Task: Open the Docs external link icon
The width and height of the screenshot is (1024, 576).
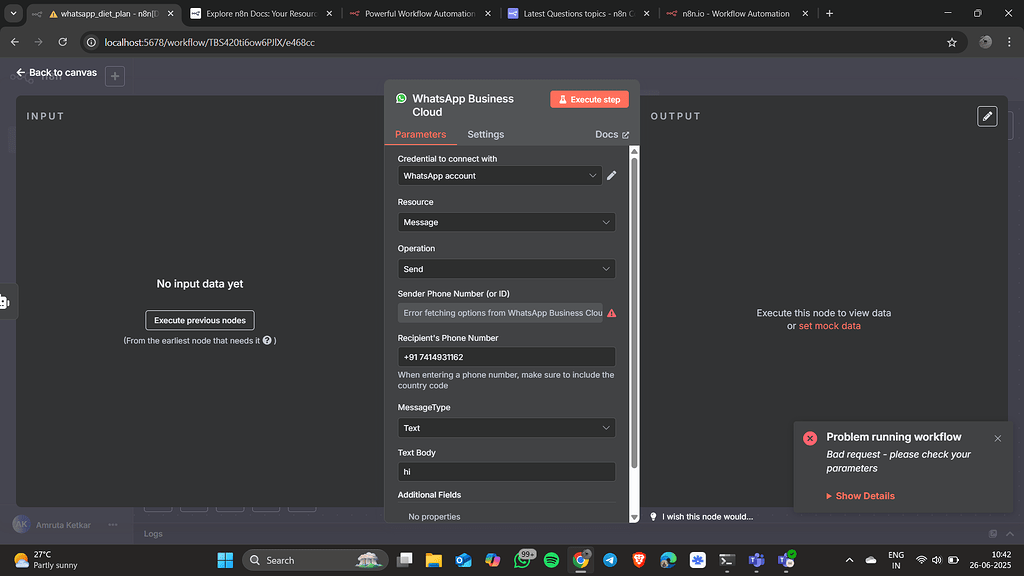Action: click(x=624, y=134)
